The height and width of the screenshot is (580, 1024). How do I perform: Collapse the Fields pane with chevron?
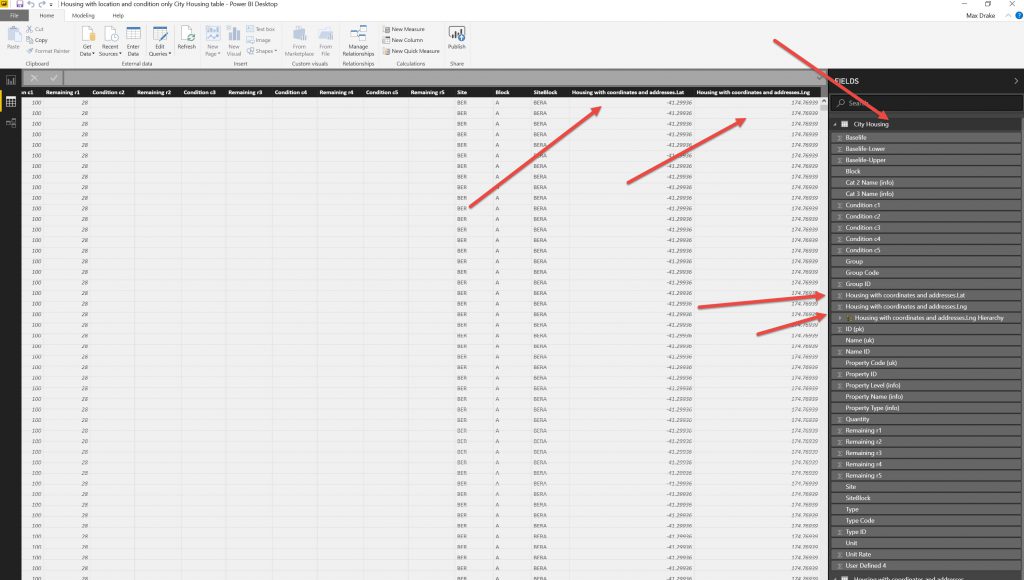tap(1016, 80)
